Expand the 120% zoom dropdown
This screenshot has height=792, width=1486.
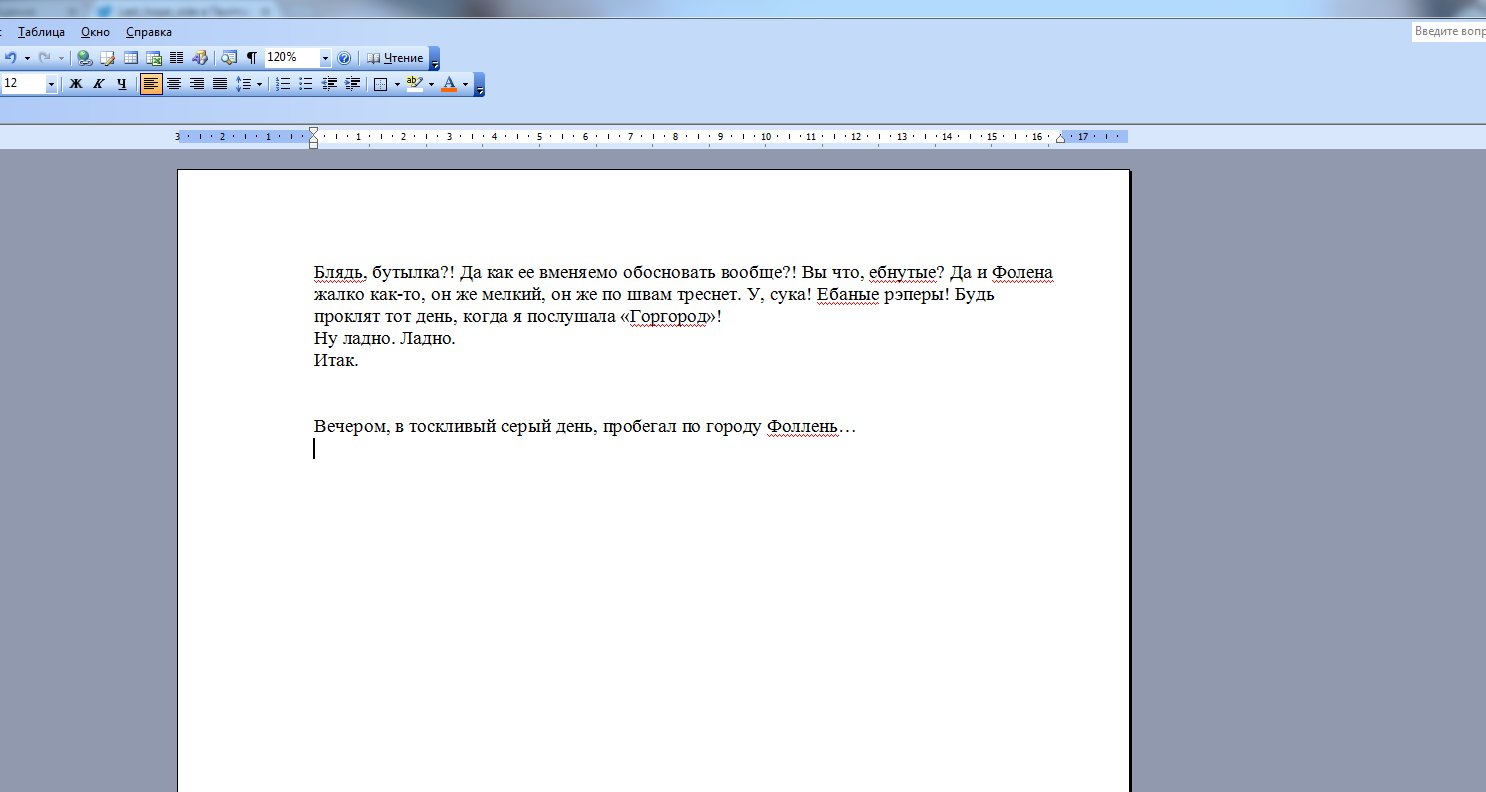coord(325,58)
